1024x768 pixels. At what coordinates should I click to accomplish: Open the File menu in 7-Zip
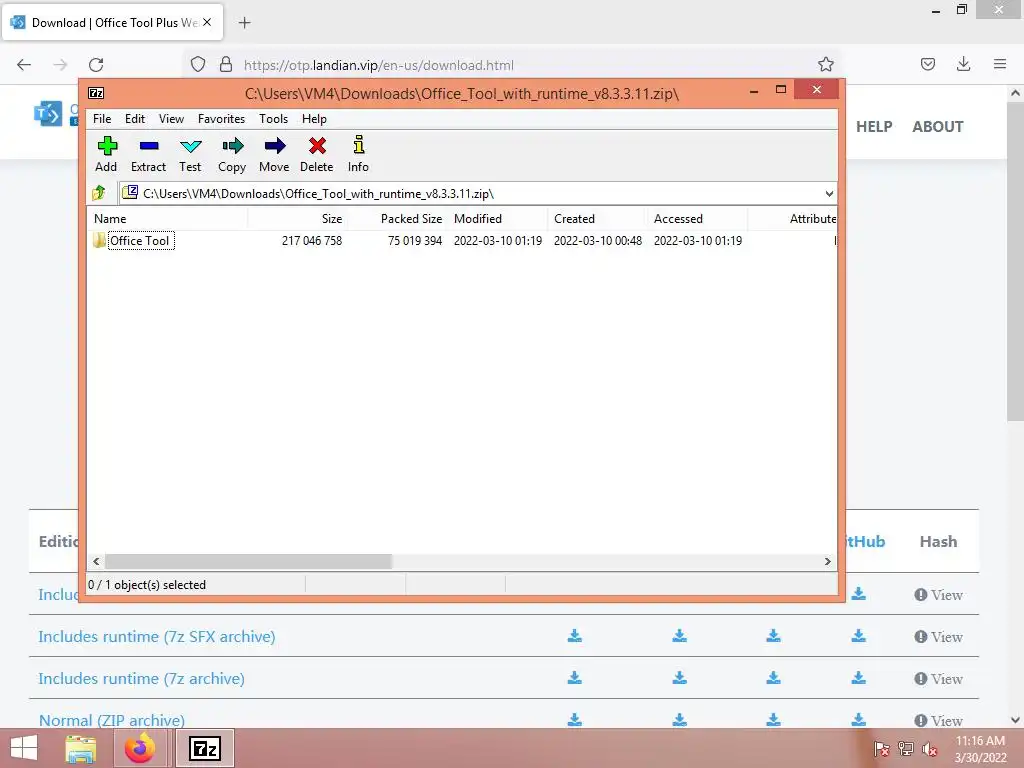point(102,119)
